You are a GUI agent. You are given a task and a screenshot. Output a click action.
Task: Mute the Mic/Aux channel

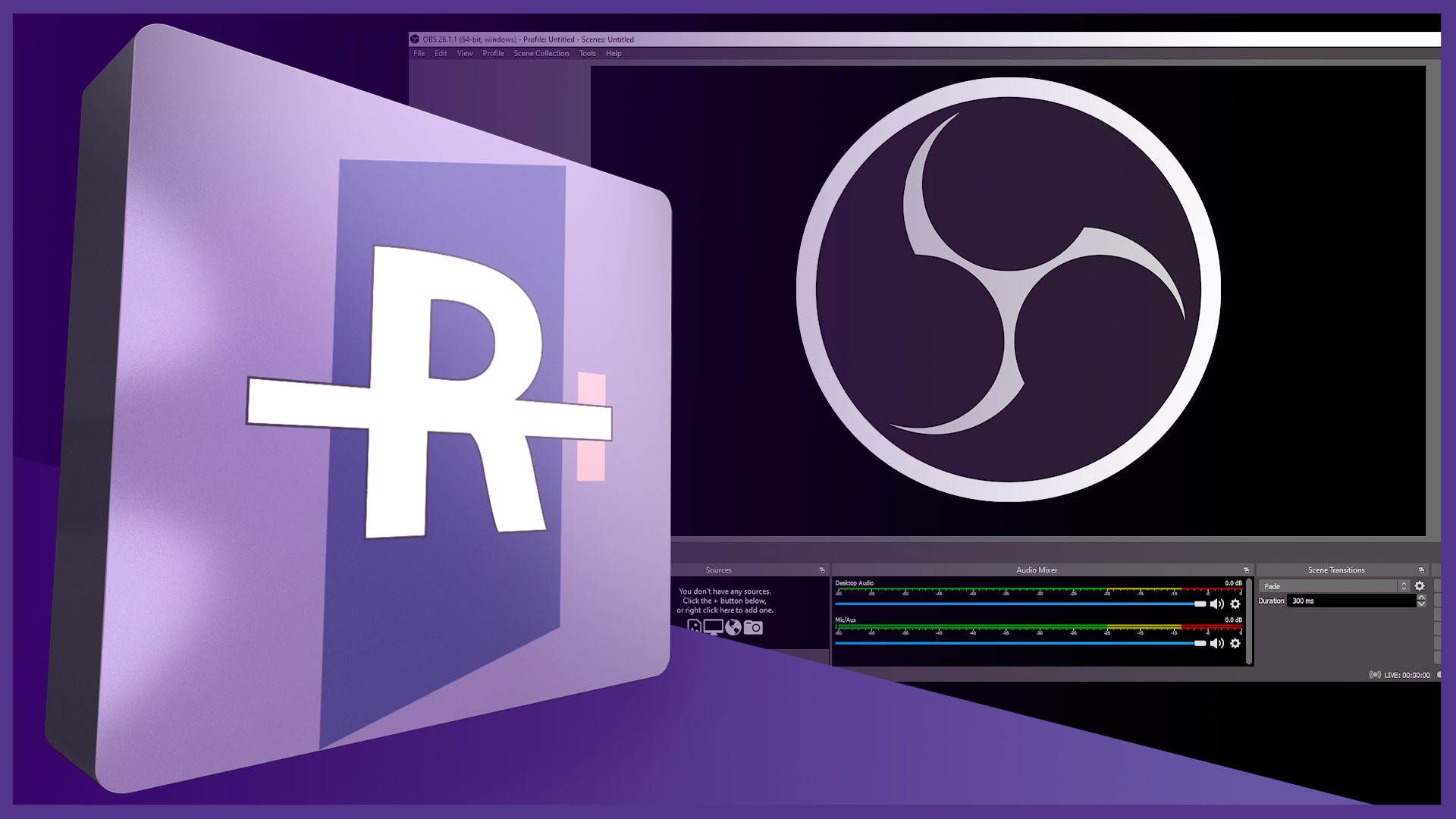1217,644
